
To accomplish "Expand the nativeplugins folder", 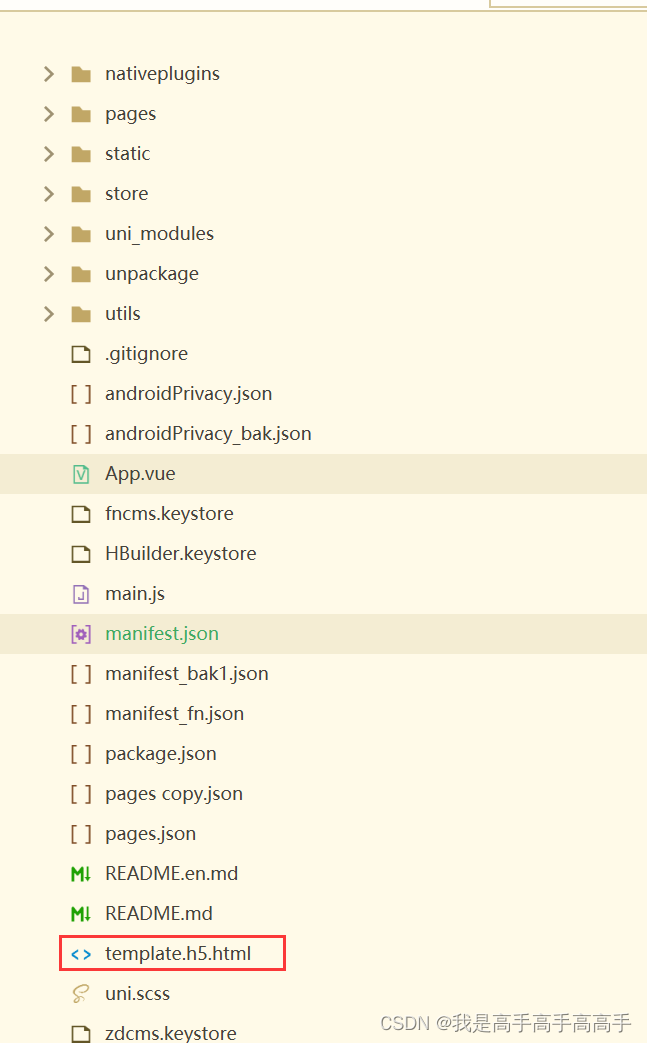I will [x=48, y=73].
